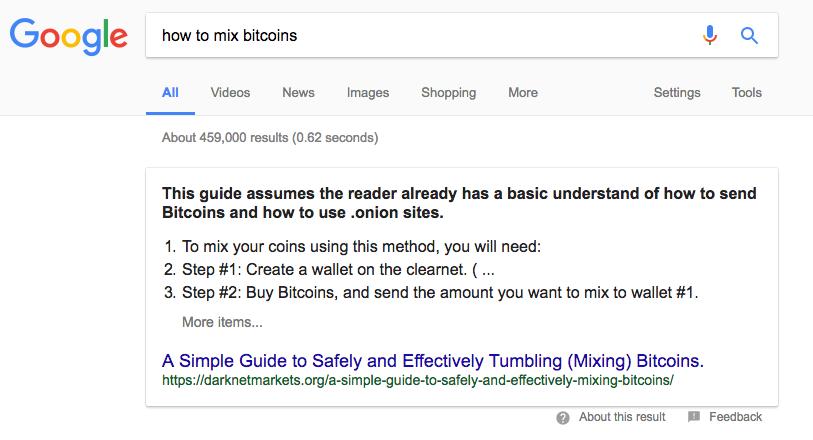Open the Settings dropdown
Image resolution: width=813 pixels, height=440 pixels.
tap(677, 93)
